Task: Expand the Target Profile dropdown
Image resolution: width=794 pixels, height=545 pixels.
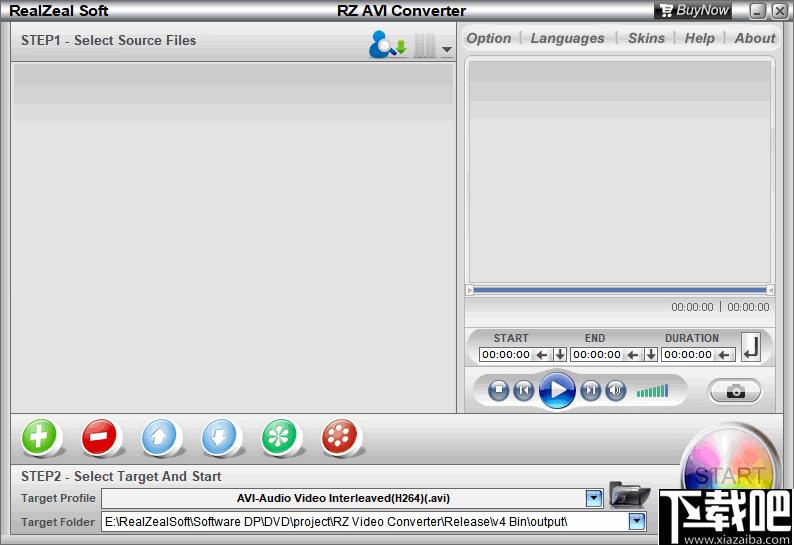Action: [x=594, y=498]
